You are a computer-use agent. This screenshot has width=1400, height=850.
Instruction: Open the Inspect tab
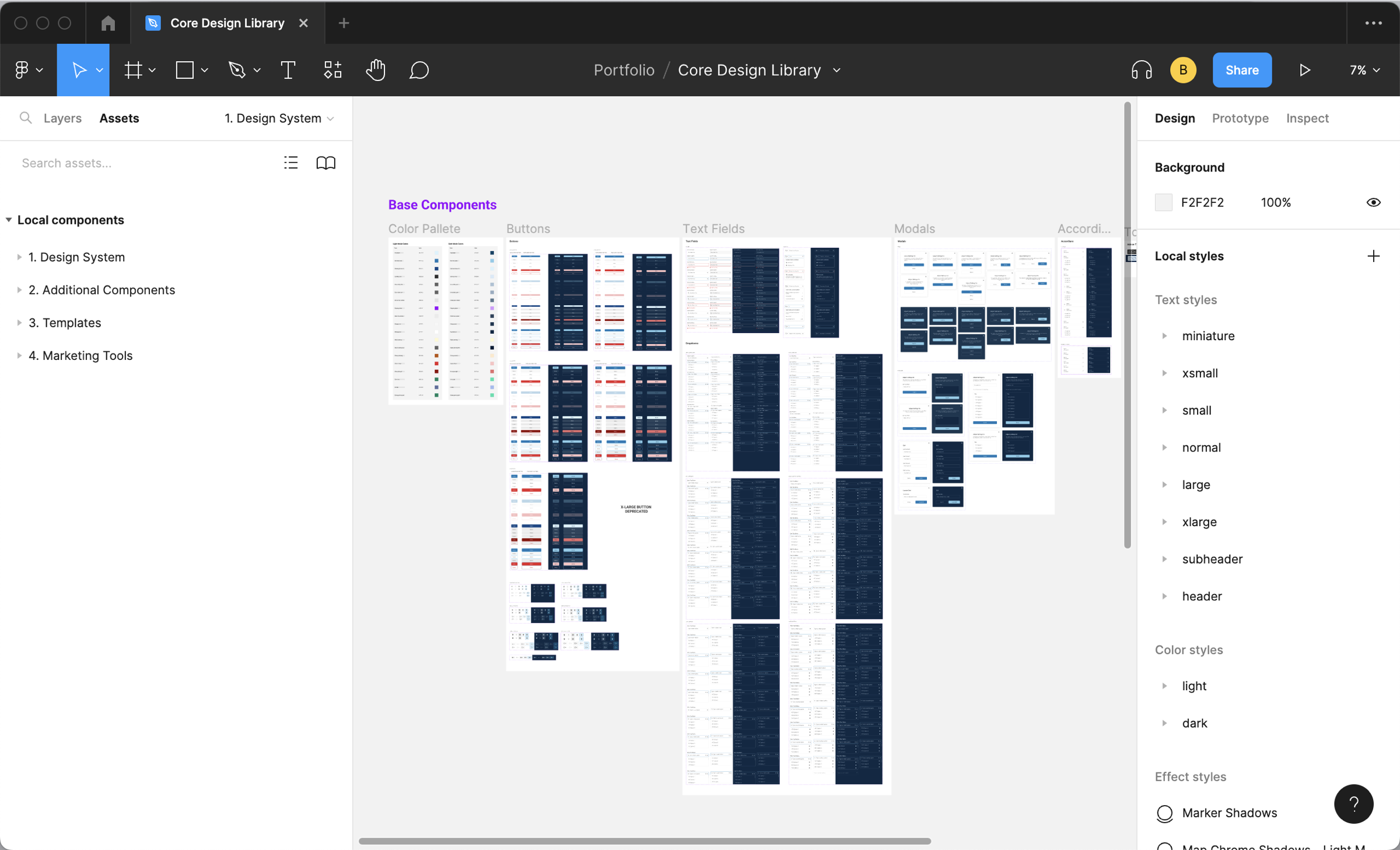(x=1307, y=118)
